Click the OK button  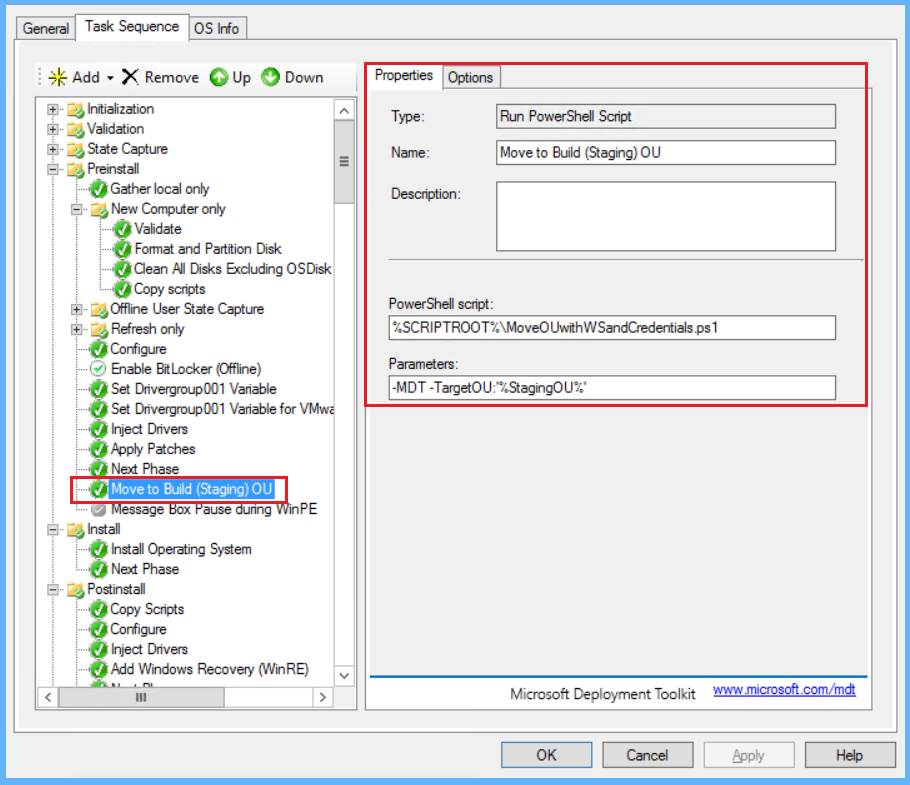tap(546, 755)
